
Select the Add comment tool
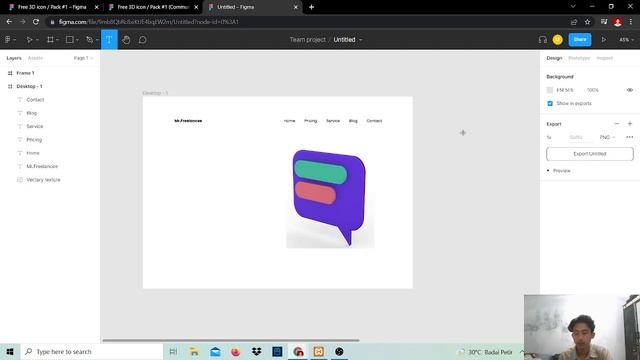tap(142, 40)
